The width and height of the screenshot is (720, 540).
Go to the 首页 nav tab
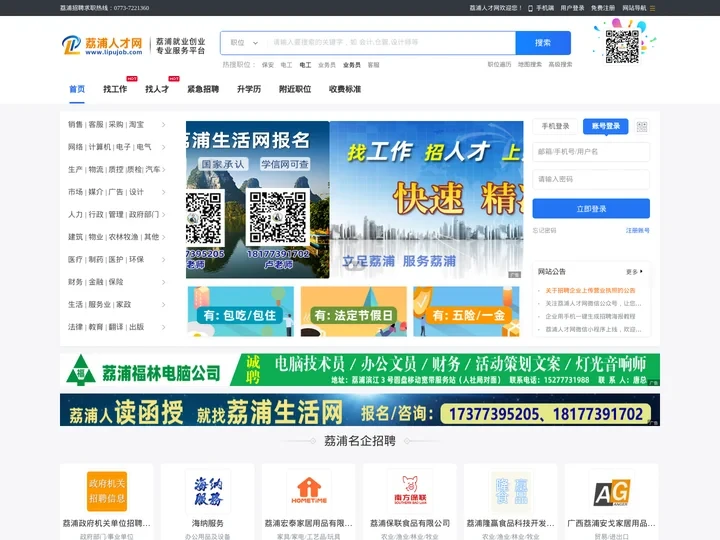click(x=77, y=89)
